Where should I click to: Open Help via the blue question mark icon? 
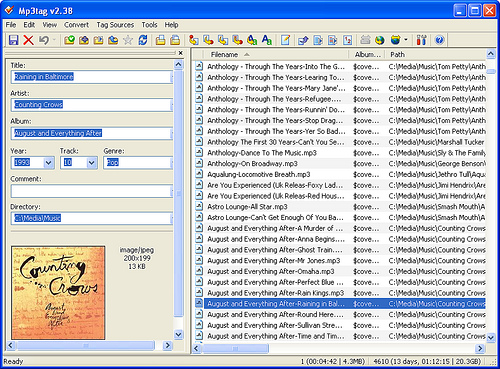(x=440, y=40)
